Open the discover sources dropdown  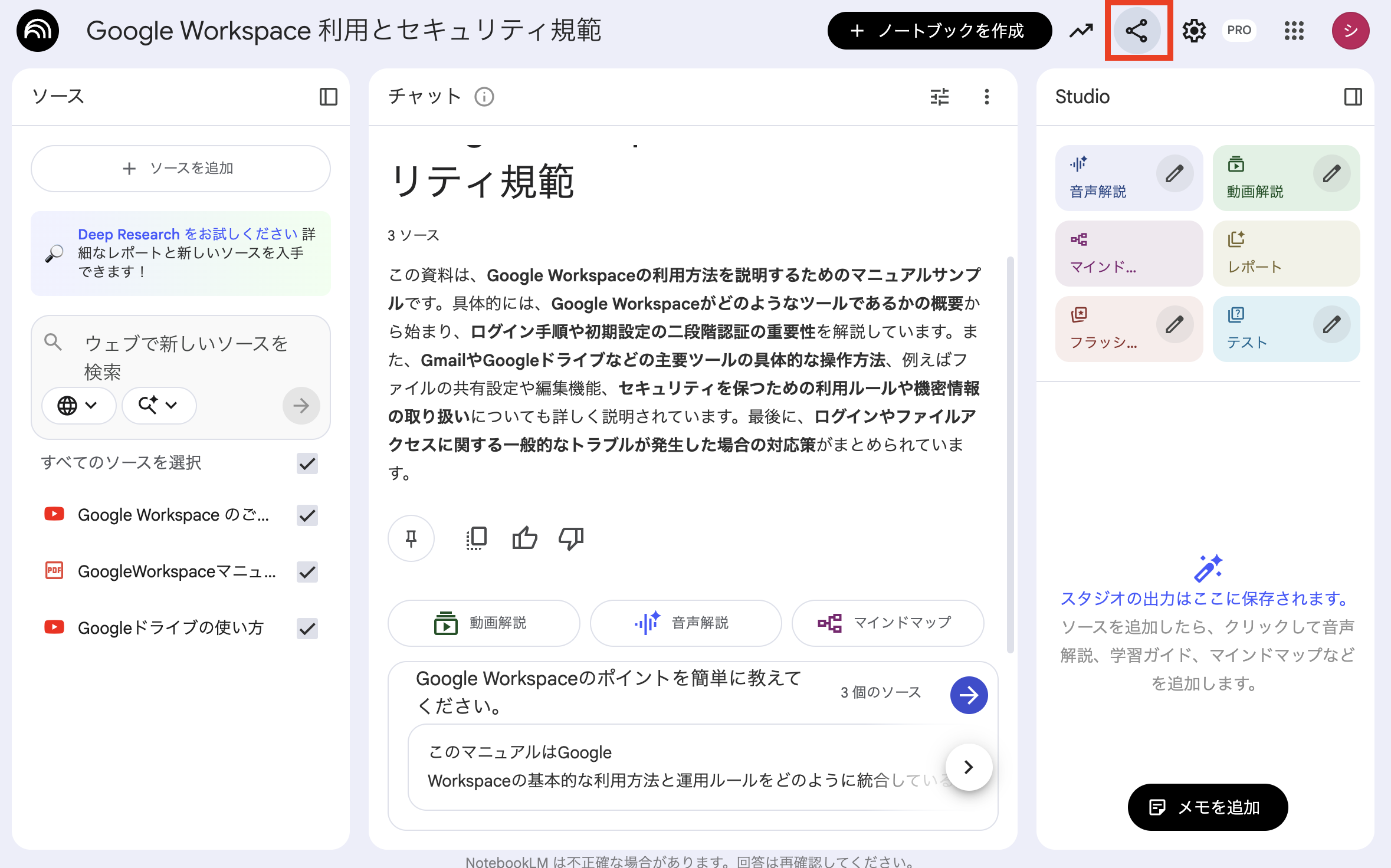158,406
